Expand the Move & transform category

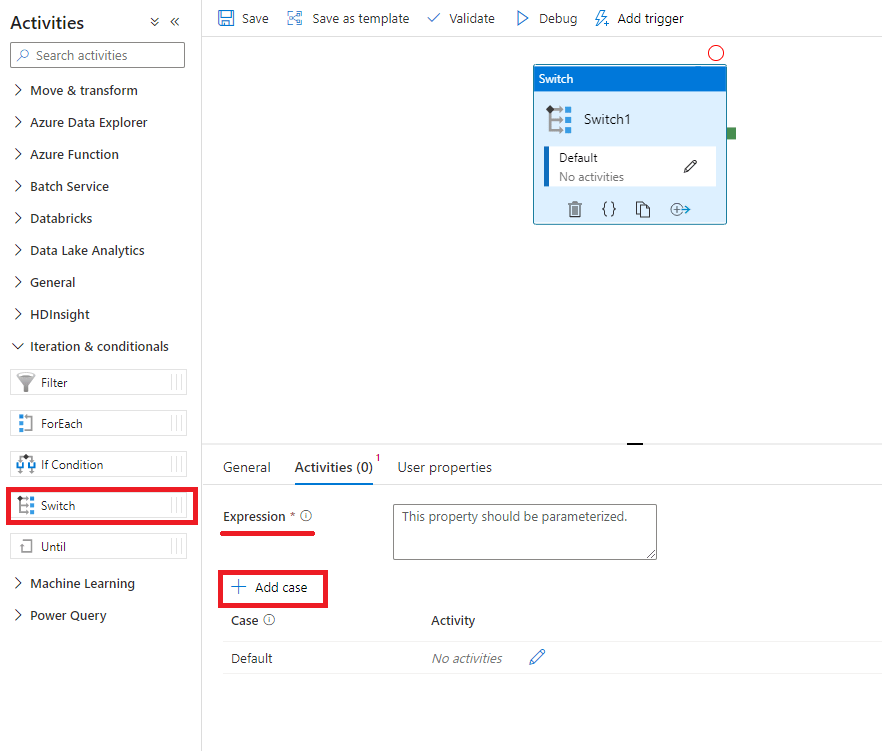(84, 90)
